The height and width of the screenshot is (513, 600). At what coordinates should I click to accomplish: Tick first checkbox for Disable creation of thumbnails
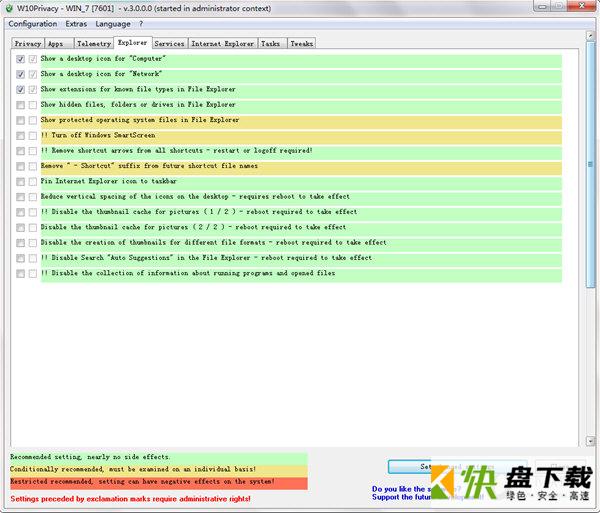pos(21,243)
